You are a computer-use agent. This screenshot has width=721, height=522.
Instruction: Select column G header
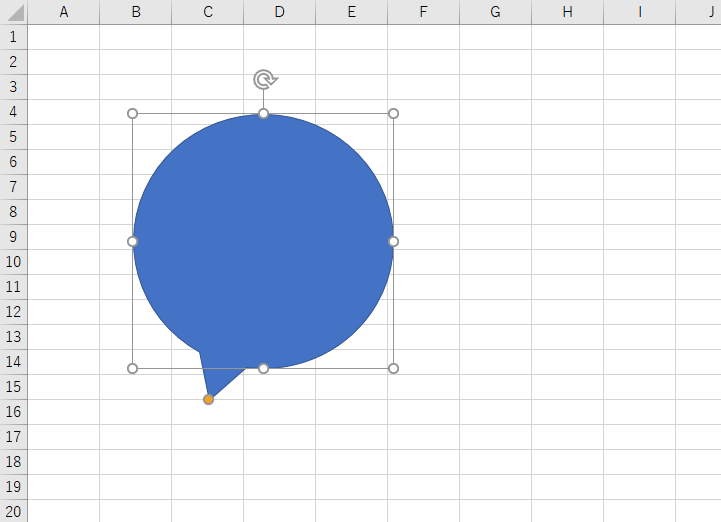(496, 12)
